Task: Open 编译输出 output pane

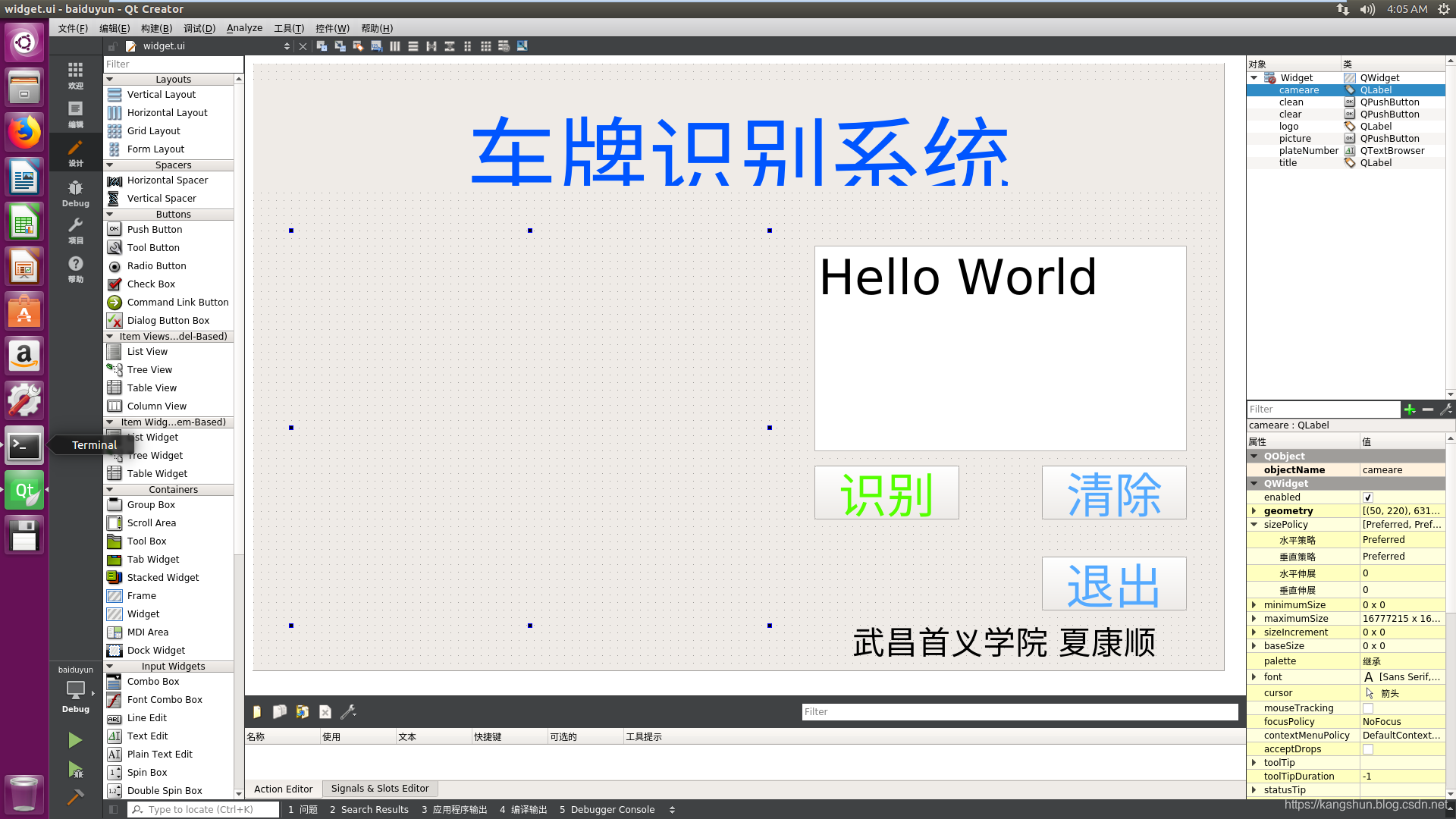Action: click(x=523, y=810)
